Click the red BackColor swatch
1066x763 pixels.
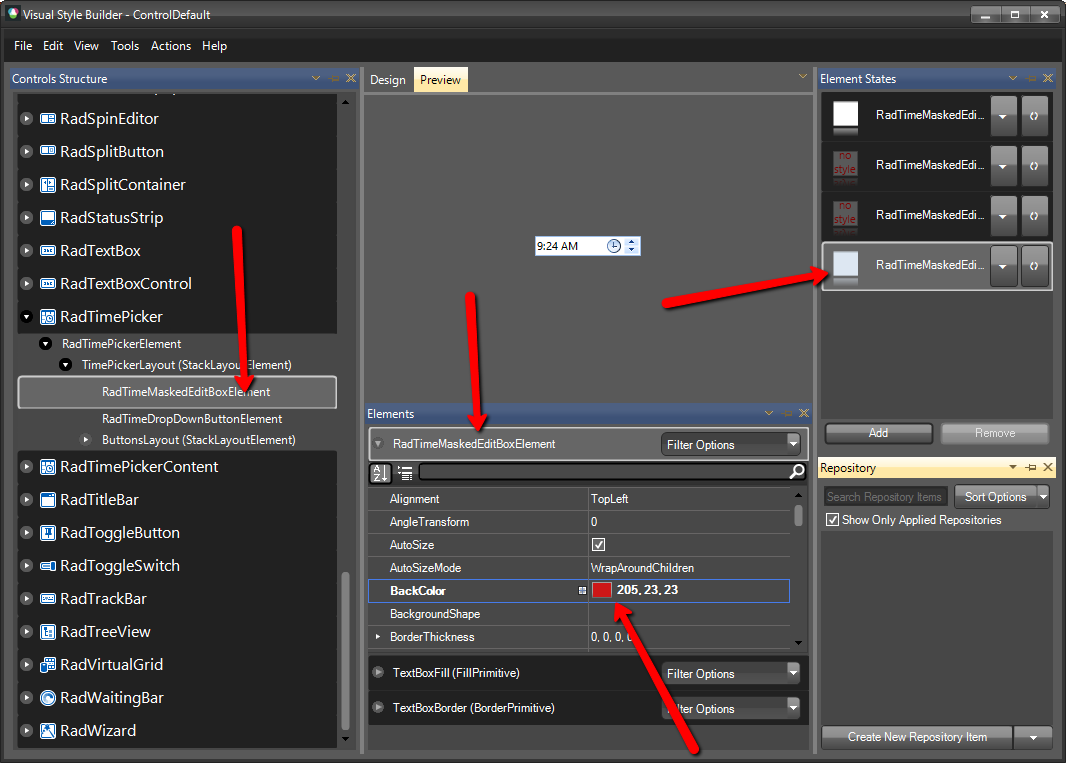point(602,590)
